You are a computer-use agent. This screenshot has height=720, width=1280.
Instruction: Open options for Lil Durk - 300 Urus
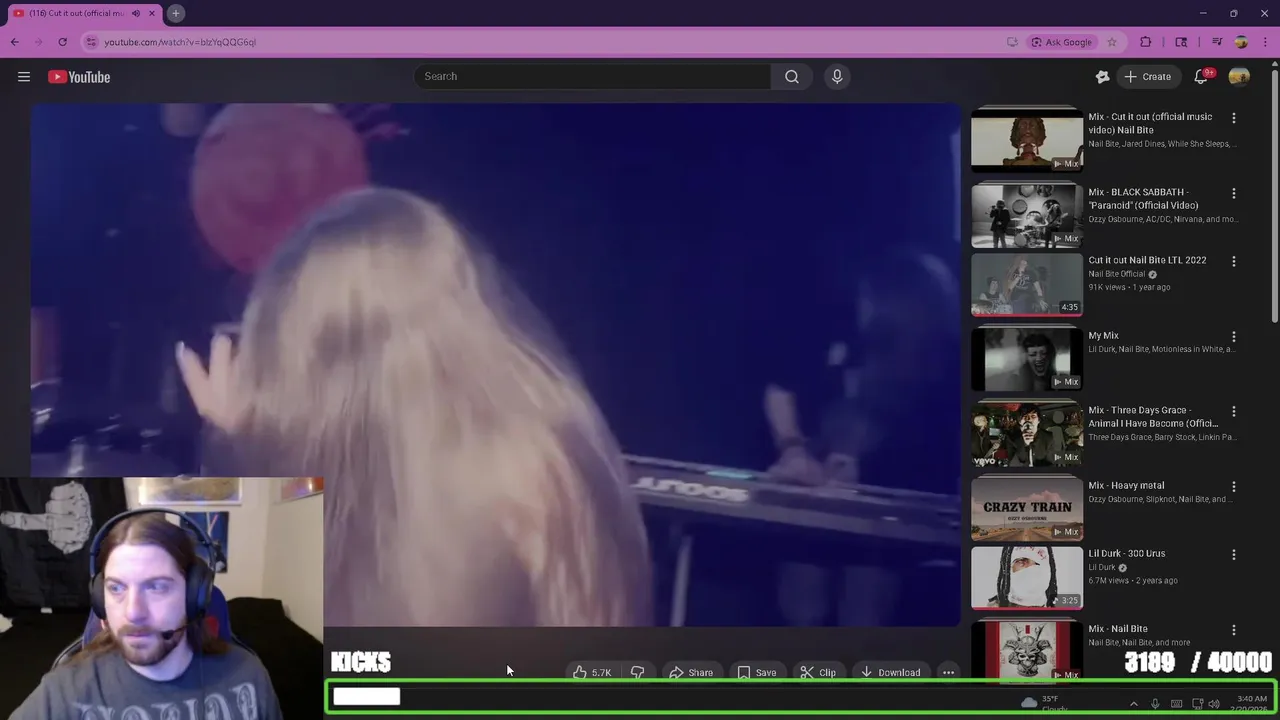(x=1234, y=554)
